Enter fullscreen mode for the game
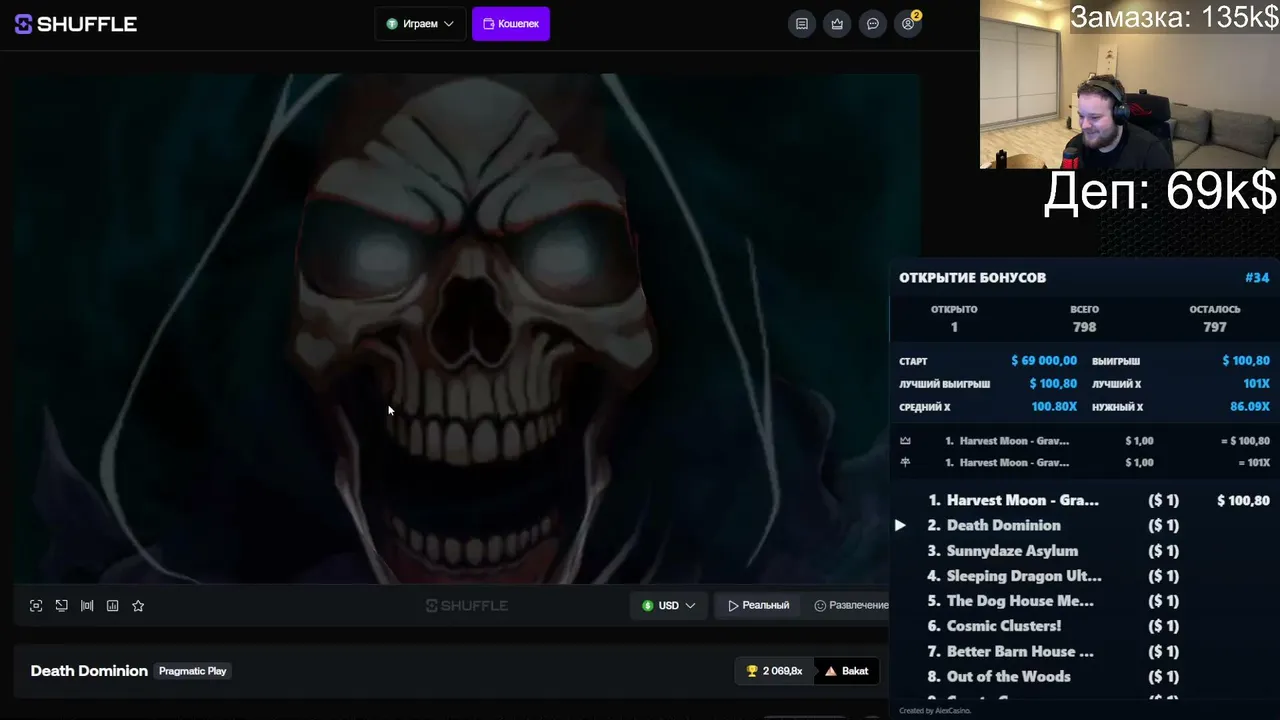Viewport: 1280px width, 720px height. point(36,605)
